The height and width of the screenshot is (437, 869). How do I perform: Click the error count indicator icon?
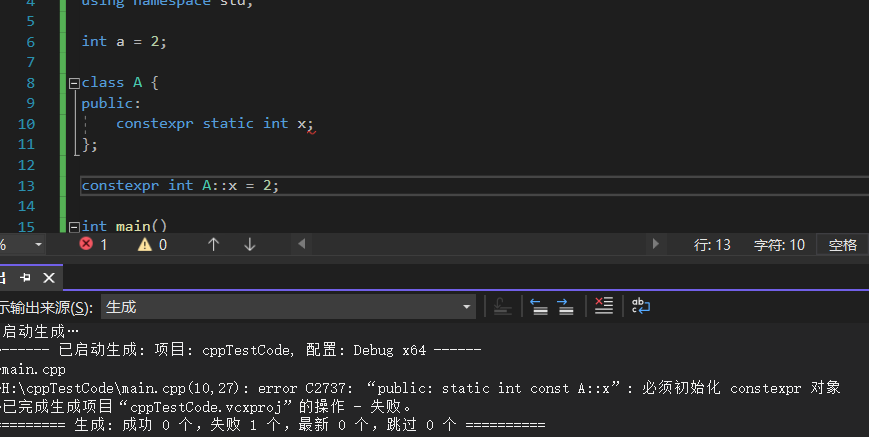coord(86,244)
